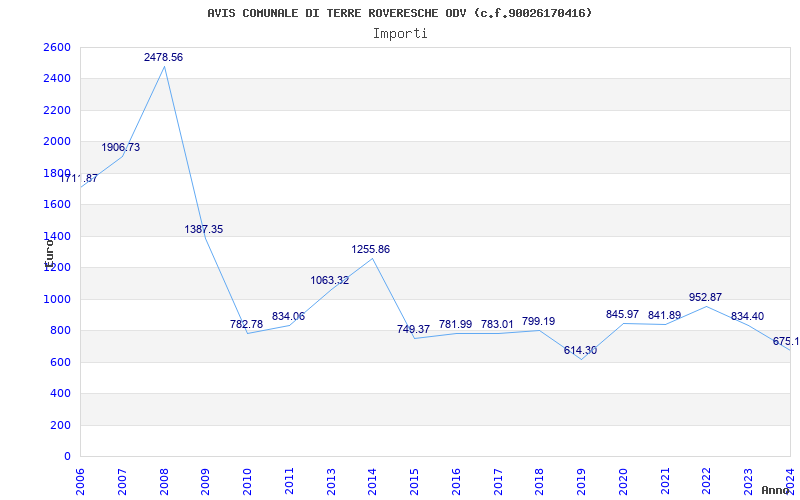800x500 pixels.
Task: Select the 1255.86 data label
Action: coord(370,249)
